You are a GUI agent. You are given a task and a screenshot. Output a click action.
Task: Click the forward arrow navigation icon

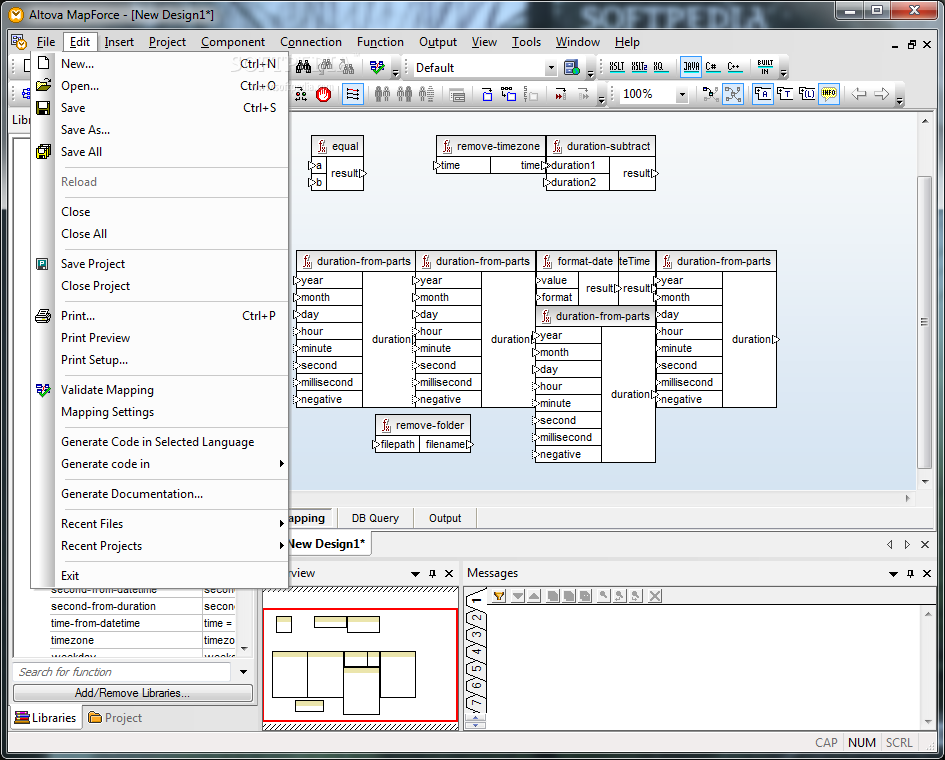point(881,94)
